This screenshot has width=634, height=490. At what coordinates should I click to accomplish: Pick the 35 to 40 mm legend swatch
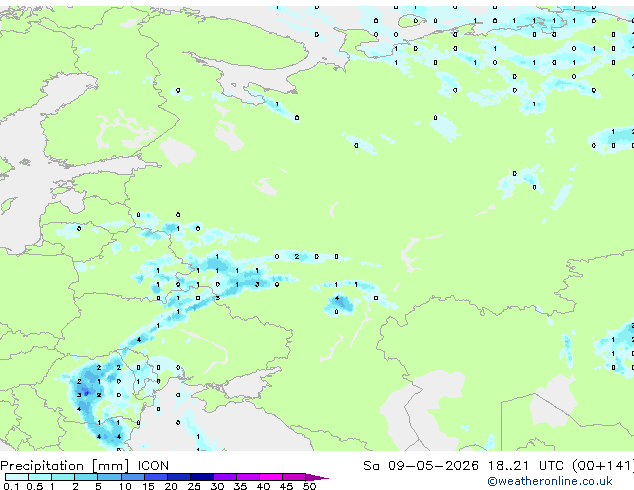pos(247,477)
